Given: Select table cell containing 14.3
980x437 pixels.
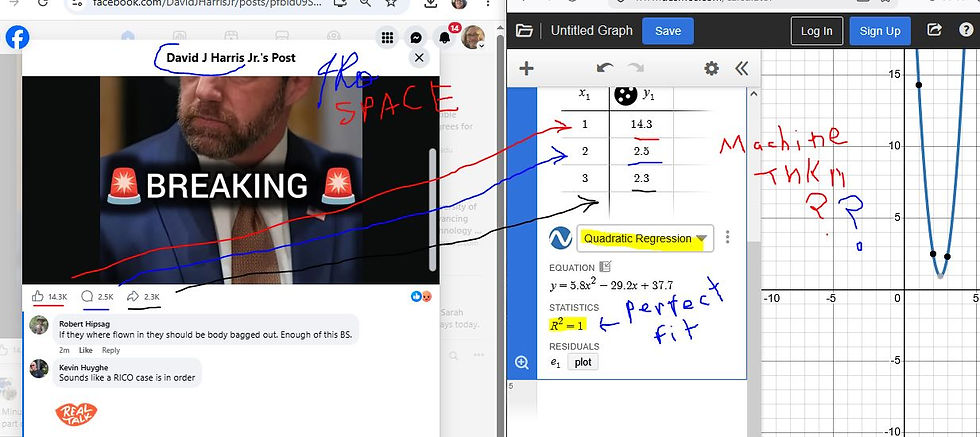Looking at the screenshot, I should [641, 124].
